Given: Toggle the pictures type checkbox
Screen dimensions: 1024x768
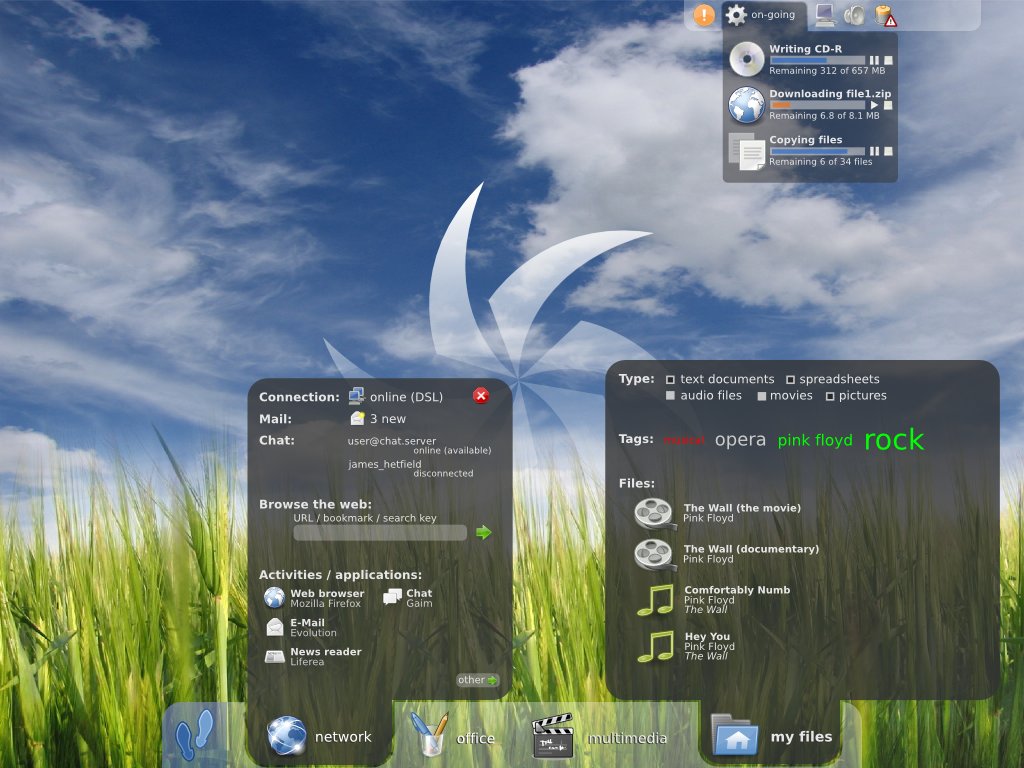Looking at the screenshot, I should click(830, 396).
